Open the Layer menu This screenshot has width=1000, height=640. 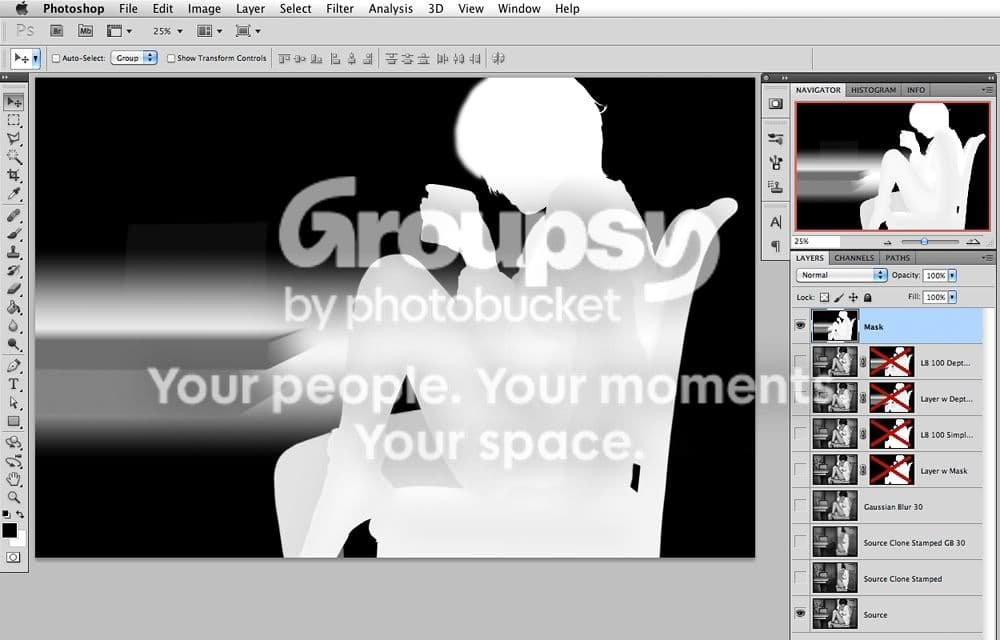click(250, 9)
